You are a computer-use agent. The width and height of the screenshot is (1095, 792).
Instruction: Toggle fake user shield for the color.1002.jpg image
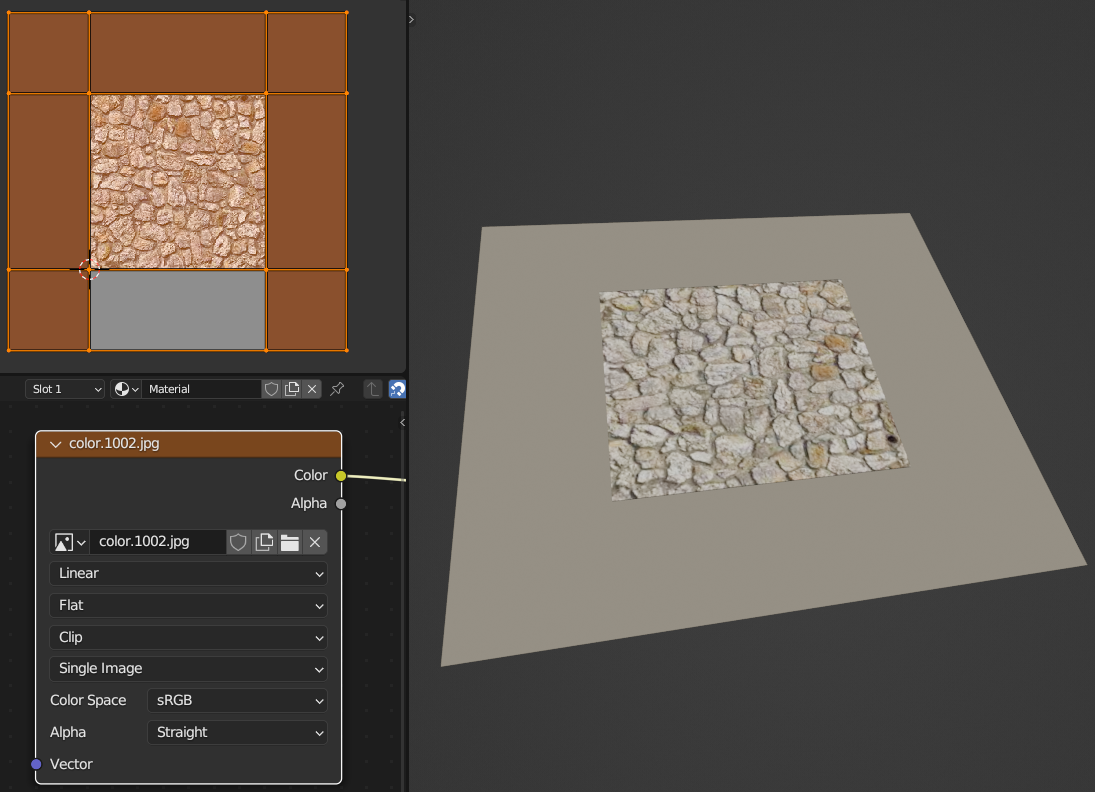(238, 542)
